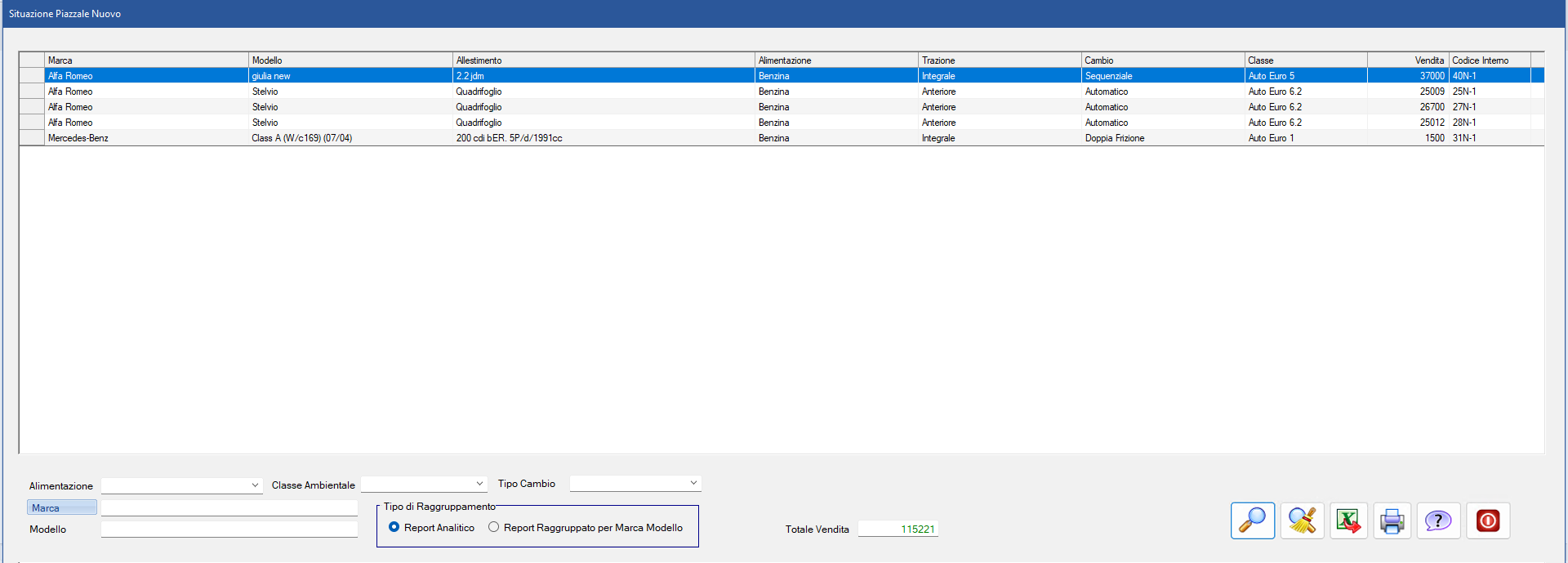Clear search filters with the broom icon
The image size is (1568, 563).
point(1302,521)
